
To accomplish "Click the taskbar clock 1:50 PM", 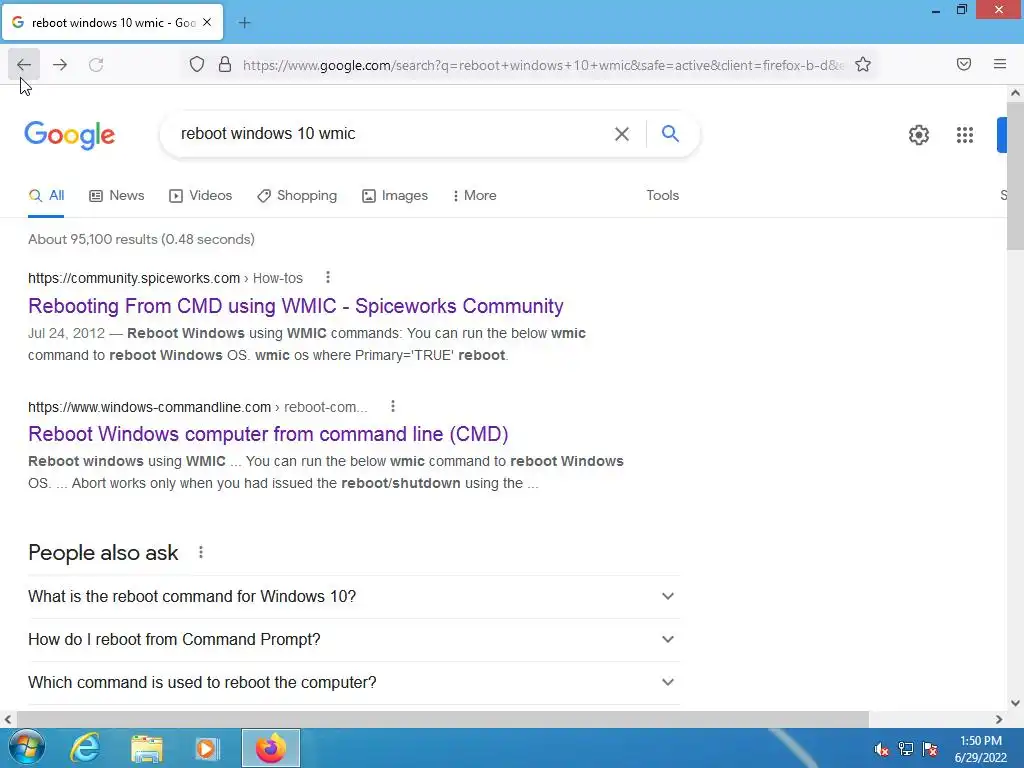I will 980,741.
